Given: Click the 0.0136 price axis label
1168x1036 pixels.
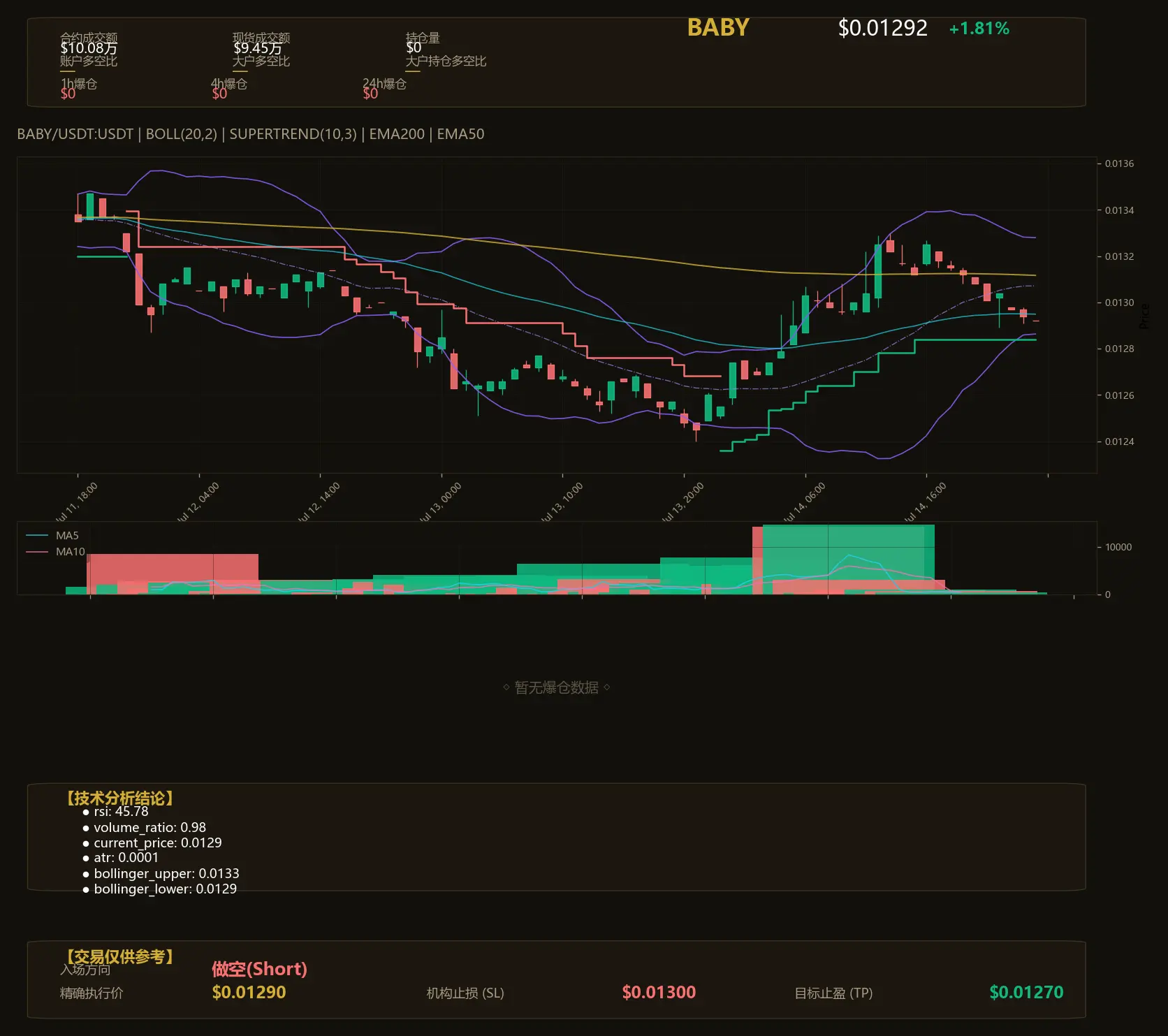Looking at the screenshot, I should (x=1119, y=163).
